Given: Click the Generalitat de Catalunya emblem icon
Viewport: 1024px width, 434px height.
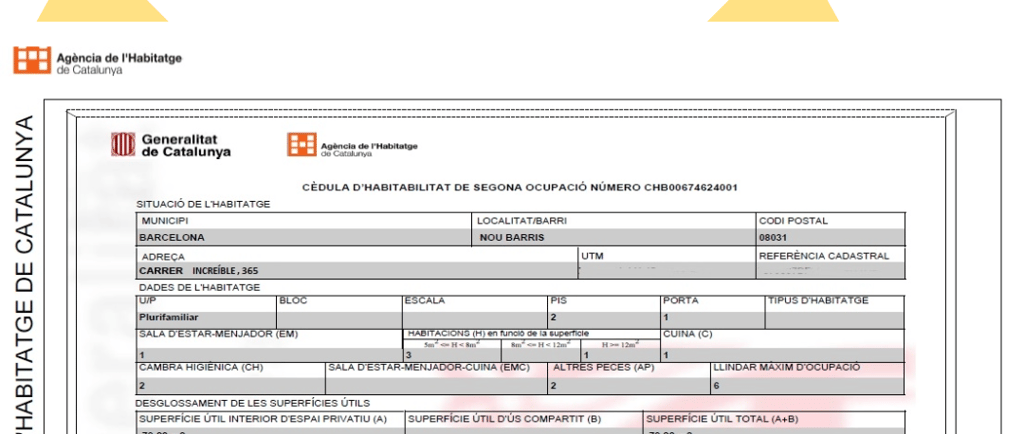Looking at the screenshot, I should pos(123,144).
